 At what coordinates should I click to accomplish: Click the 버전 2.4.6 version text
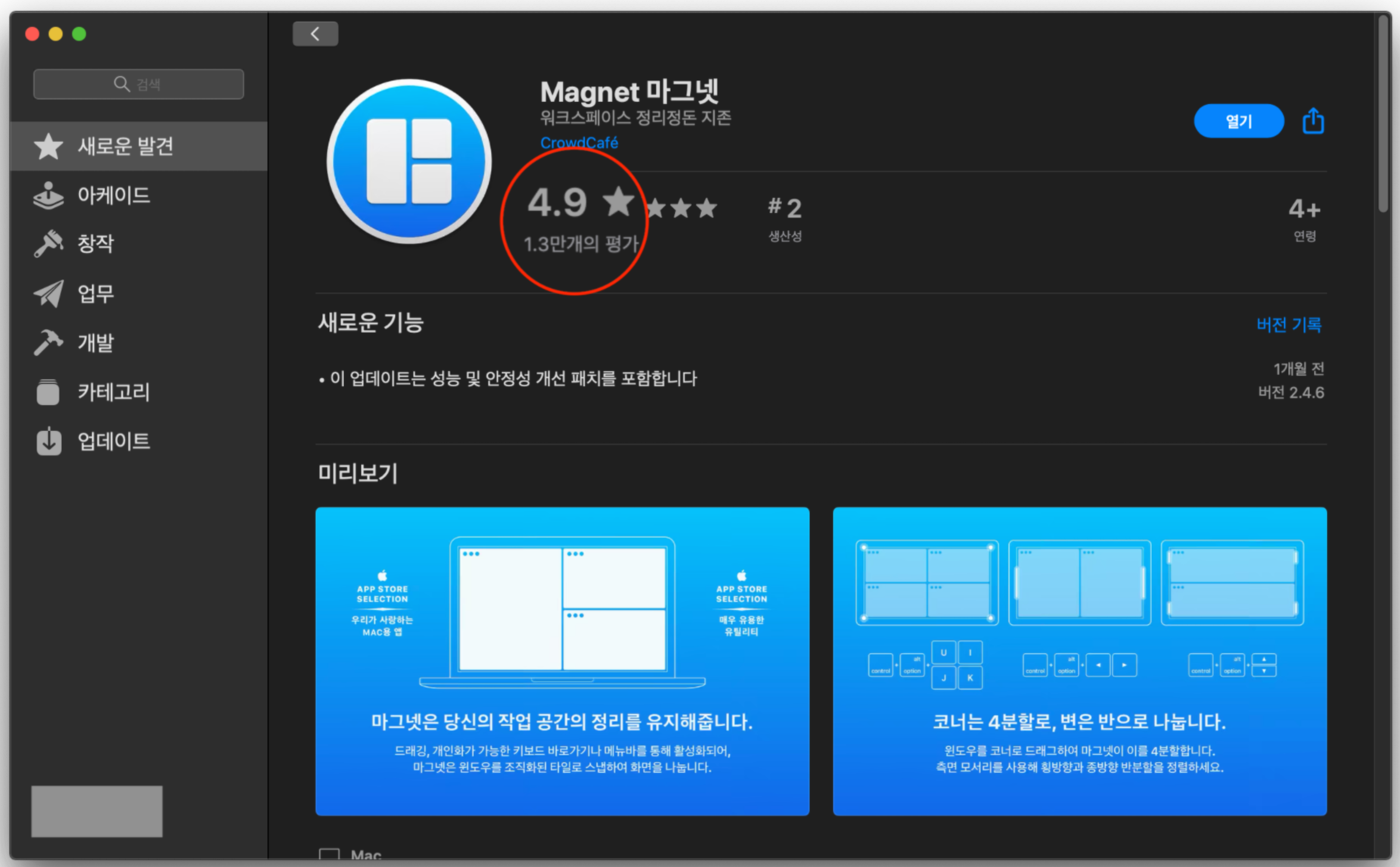pos(1290,393)
